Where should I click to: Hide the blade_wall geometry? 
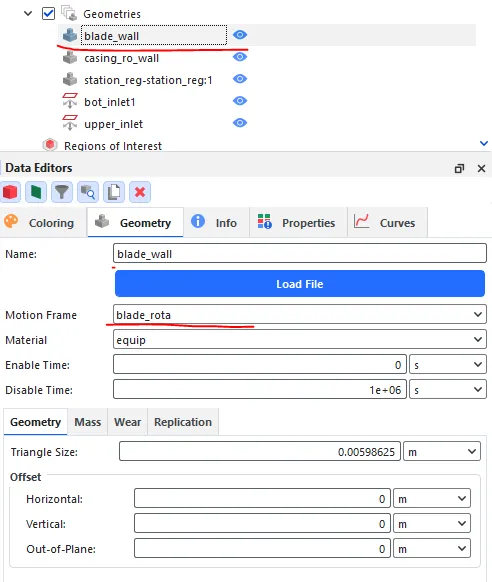click(x=240, y=35)
